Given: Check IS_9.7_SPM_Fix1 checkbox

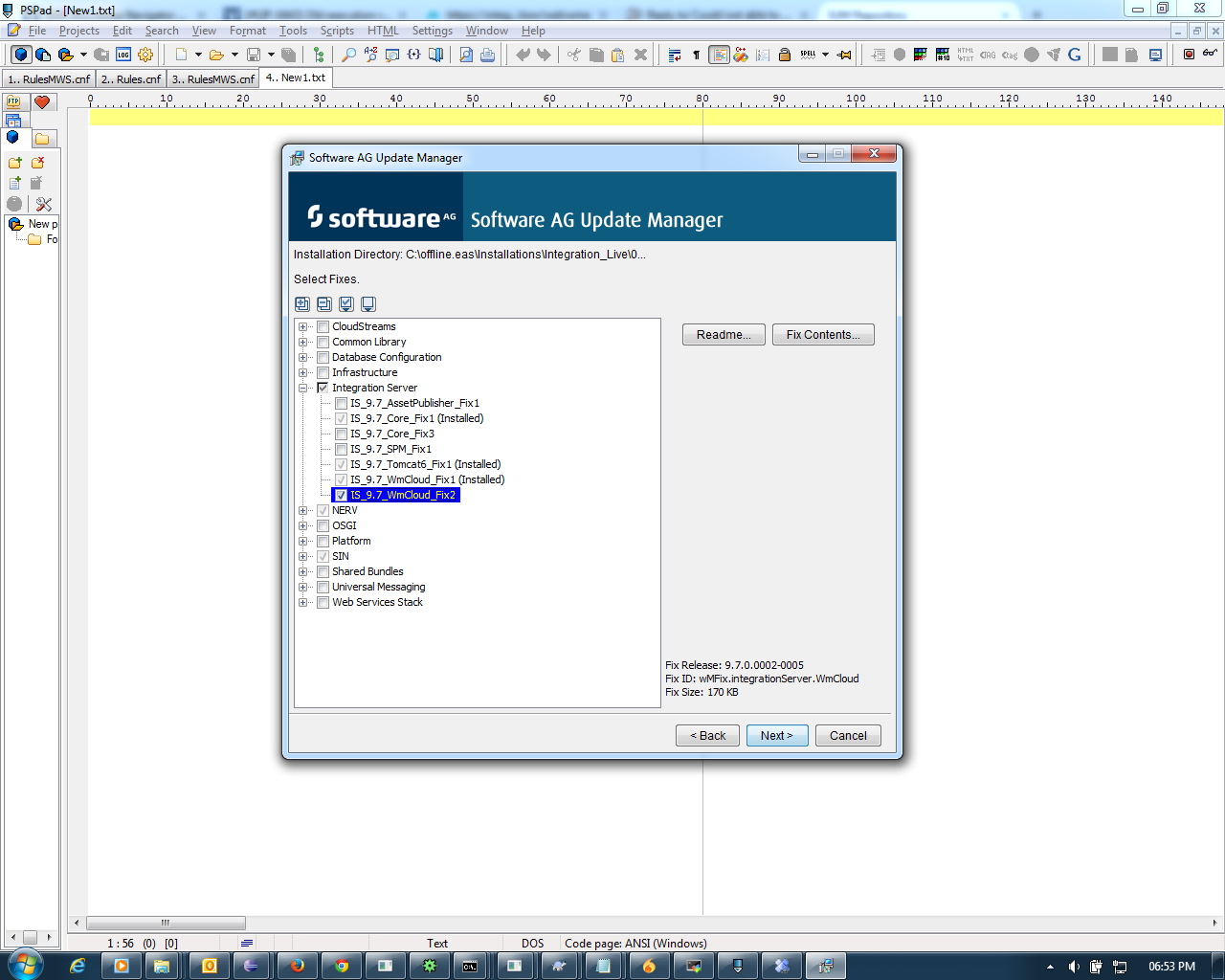Looking at the screenshot, I should pyautogui.click(x=342, y=449).
